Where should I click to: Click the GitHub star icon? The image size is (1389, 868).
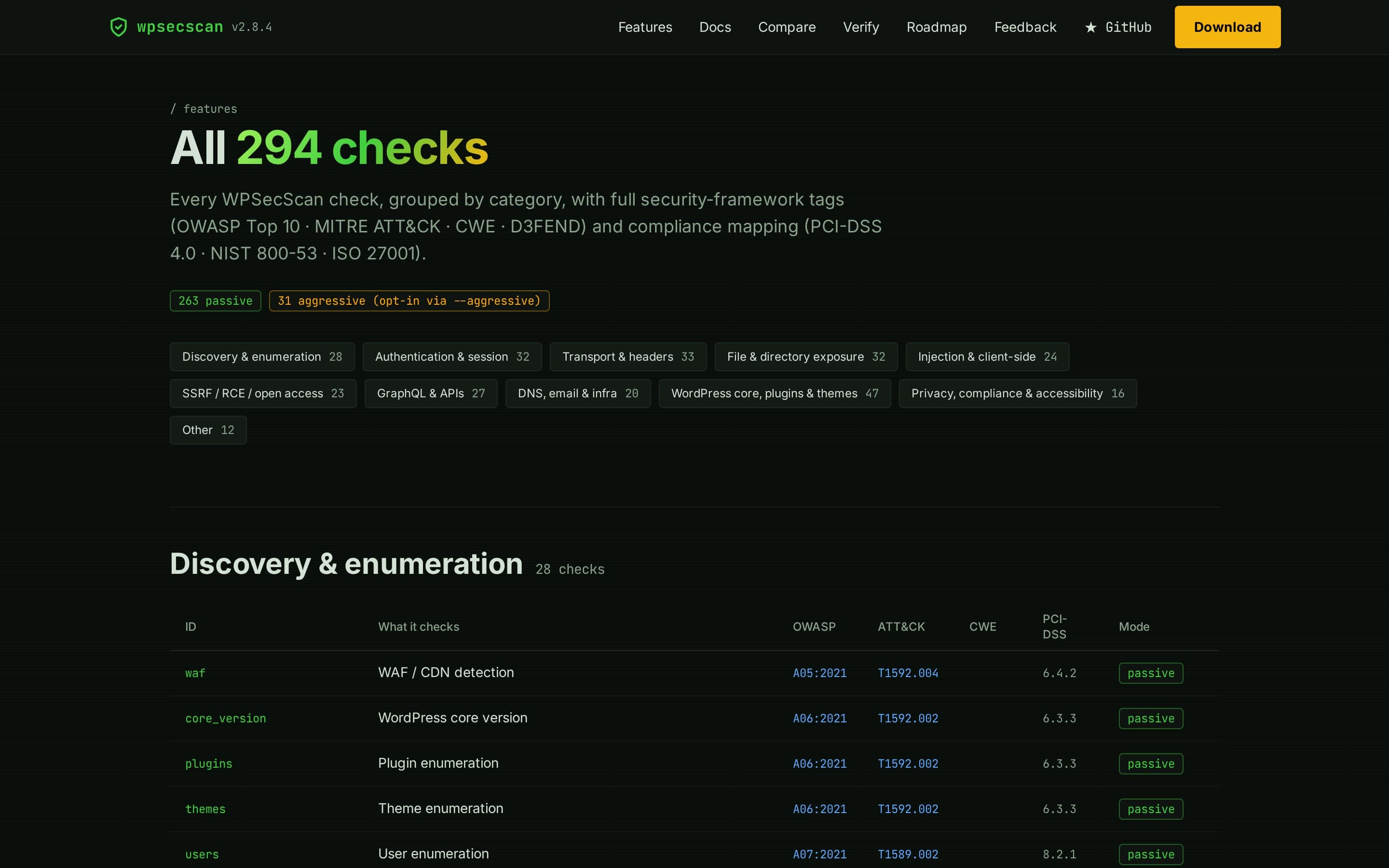coord(1090,27)
